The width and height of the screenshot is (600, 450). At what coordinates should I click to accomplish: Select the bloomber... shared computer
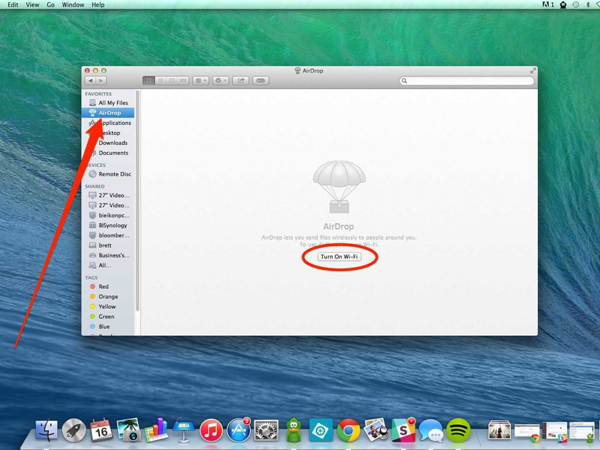coord(108,235)
